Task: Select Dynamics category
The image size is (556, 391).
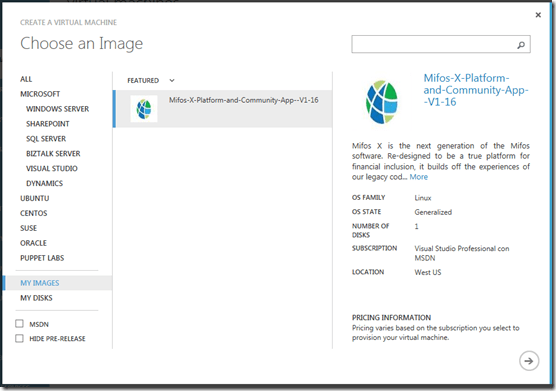Action: pyautogui.click(x=44, y=183)
